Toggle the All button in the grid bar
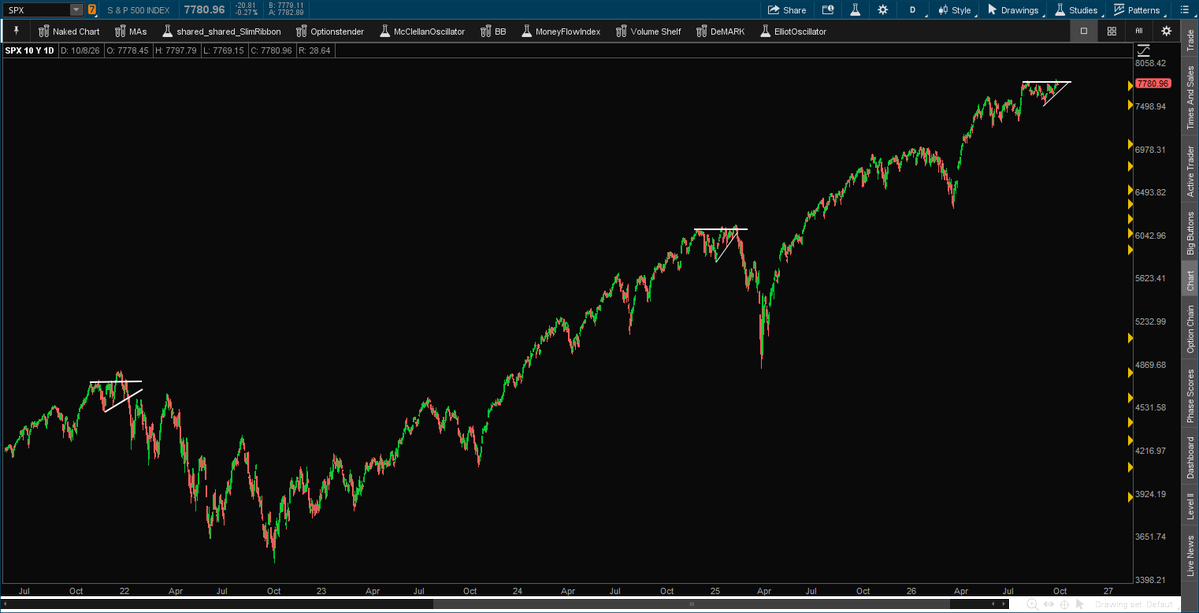The image size is (1199, 613). click(x=1139, y=31)
